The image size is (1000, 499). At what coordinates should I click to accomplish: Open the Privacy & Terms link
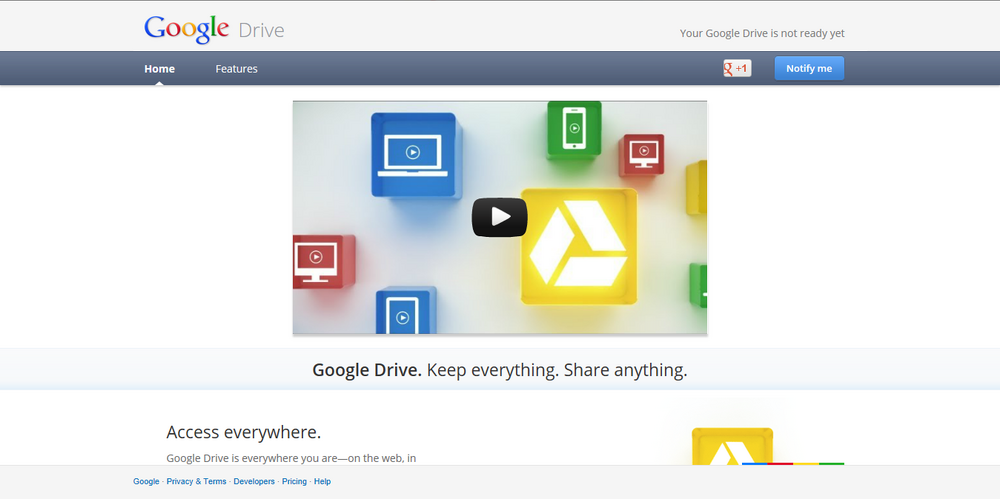[196, 482]
